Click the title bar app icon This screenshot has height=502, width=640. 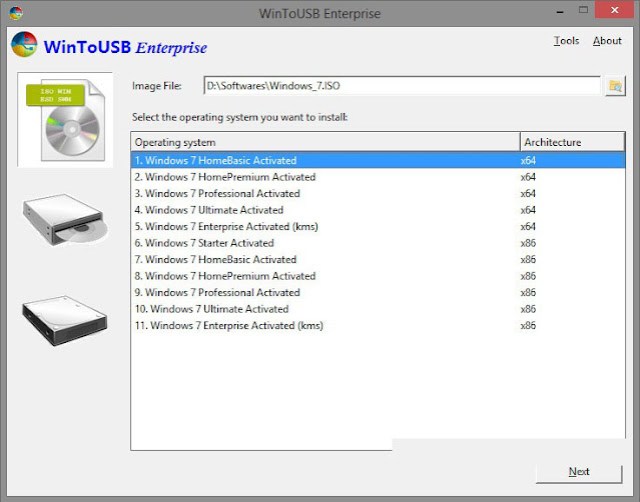click(x=16, y=13)
